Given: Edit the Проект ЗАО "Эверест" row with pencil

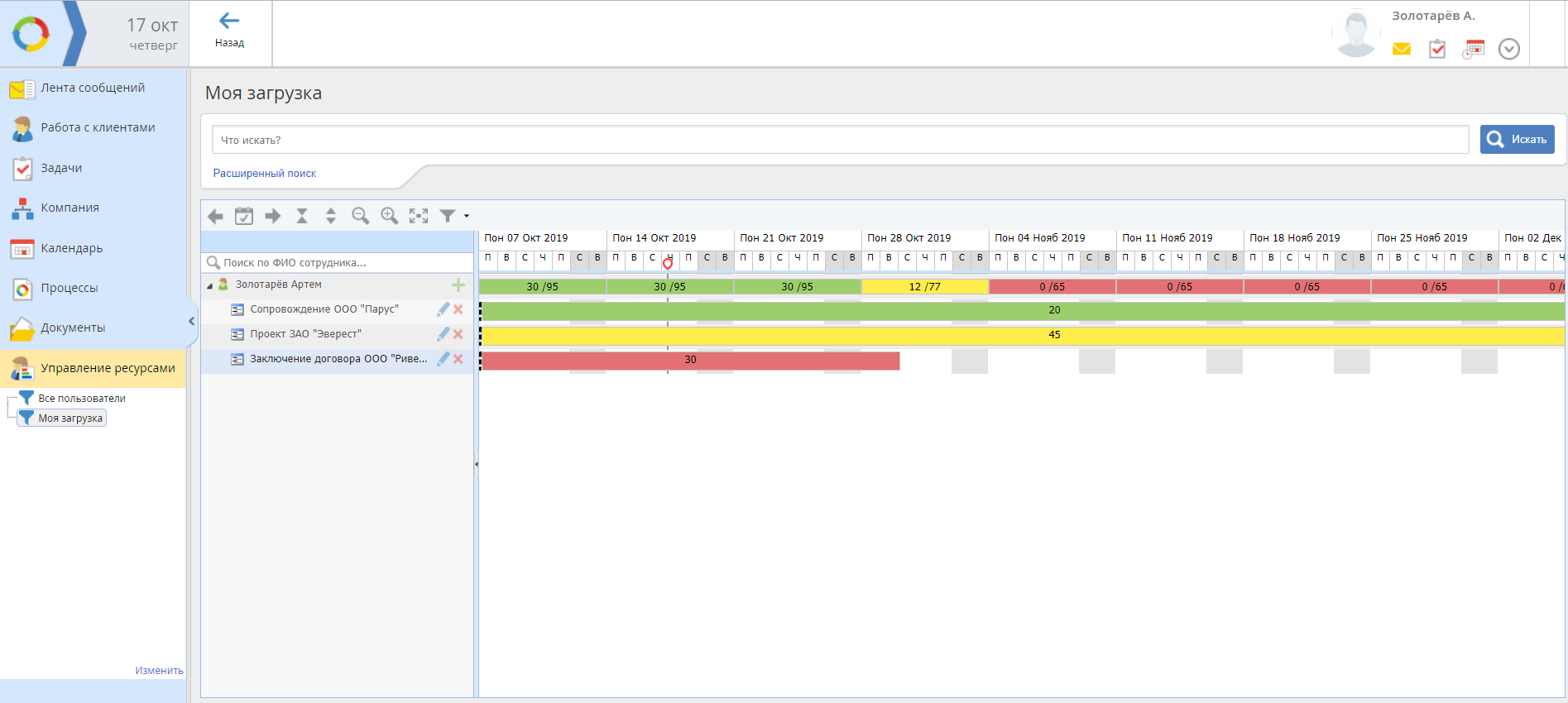Looking at the screenshot, I should pos(444,334).
